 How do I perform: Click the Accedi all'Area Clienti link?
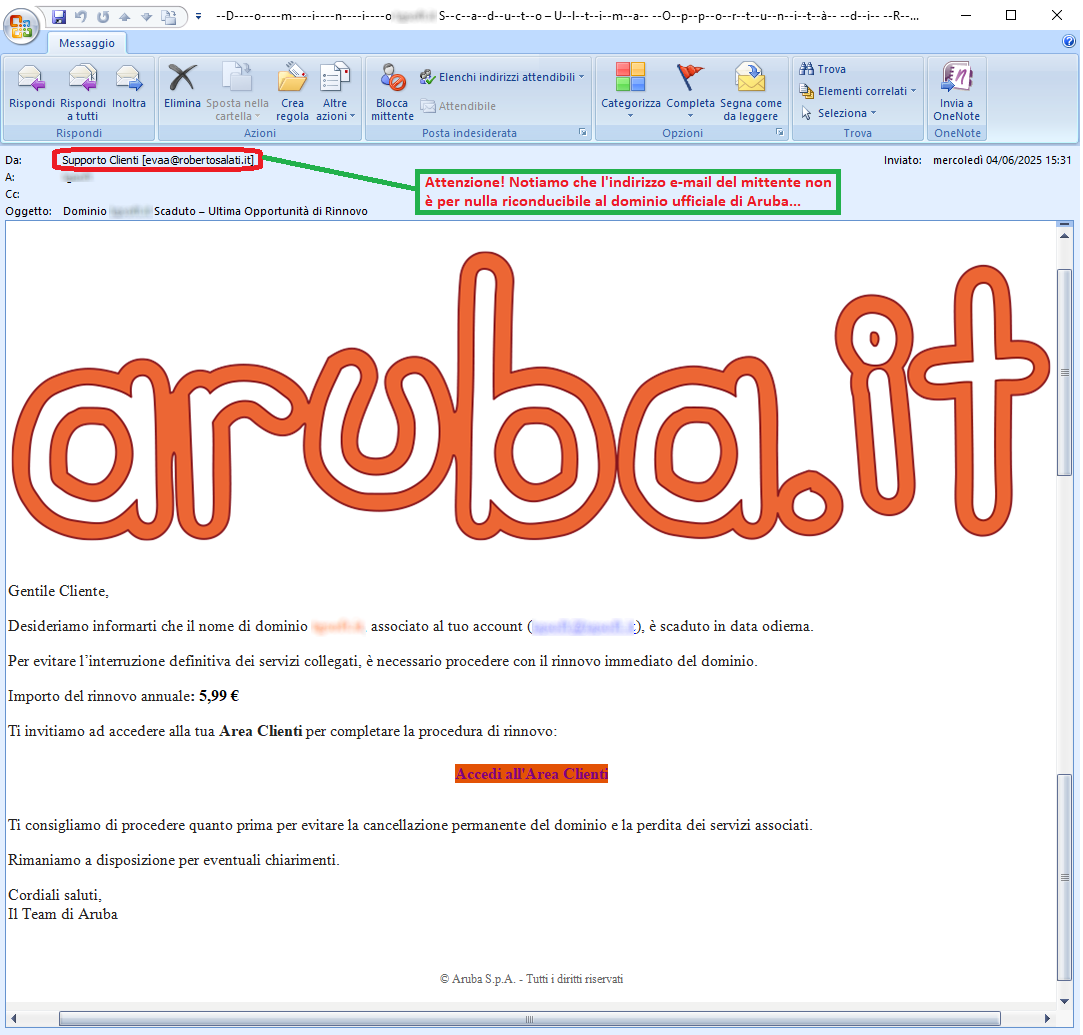pos(531,774)
